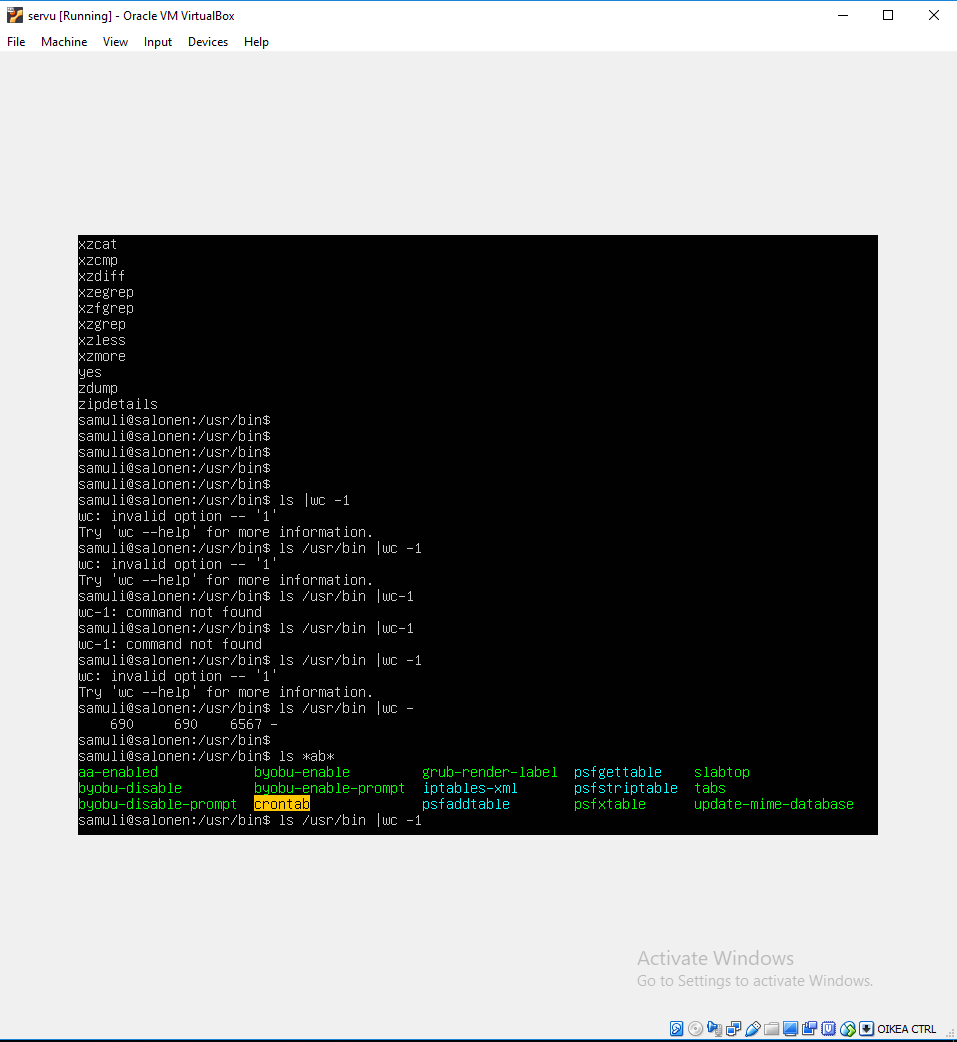Toggle the mouse integration status icon
Screen dimensions: 957x1042
[x=847, y=1028]
